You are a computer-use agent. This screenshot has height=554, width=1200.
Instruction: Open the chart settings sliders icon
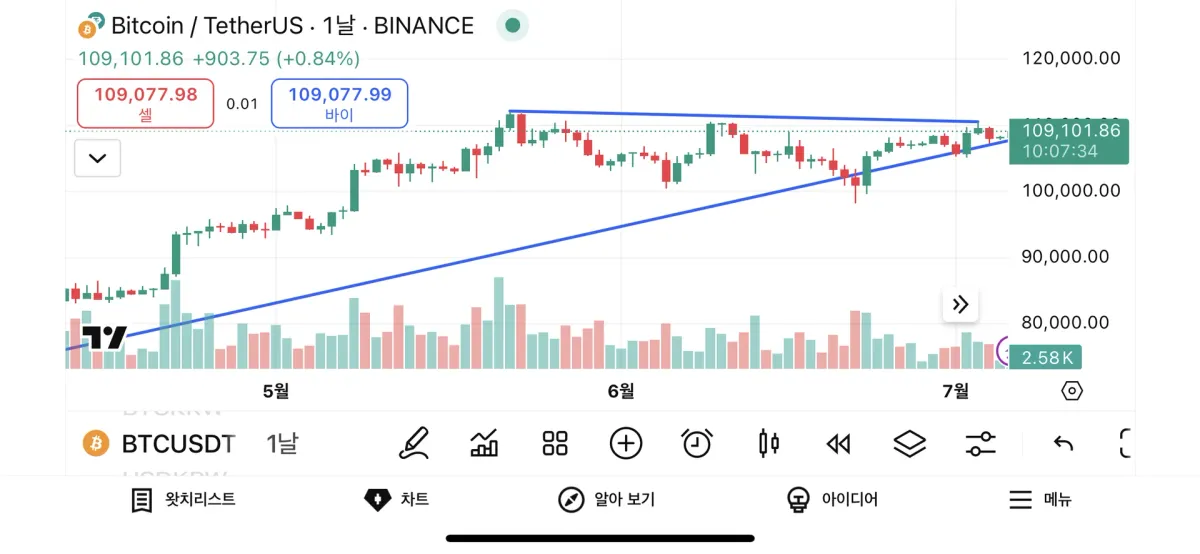tap(981, 443)
